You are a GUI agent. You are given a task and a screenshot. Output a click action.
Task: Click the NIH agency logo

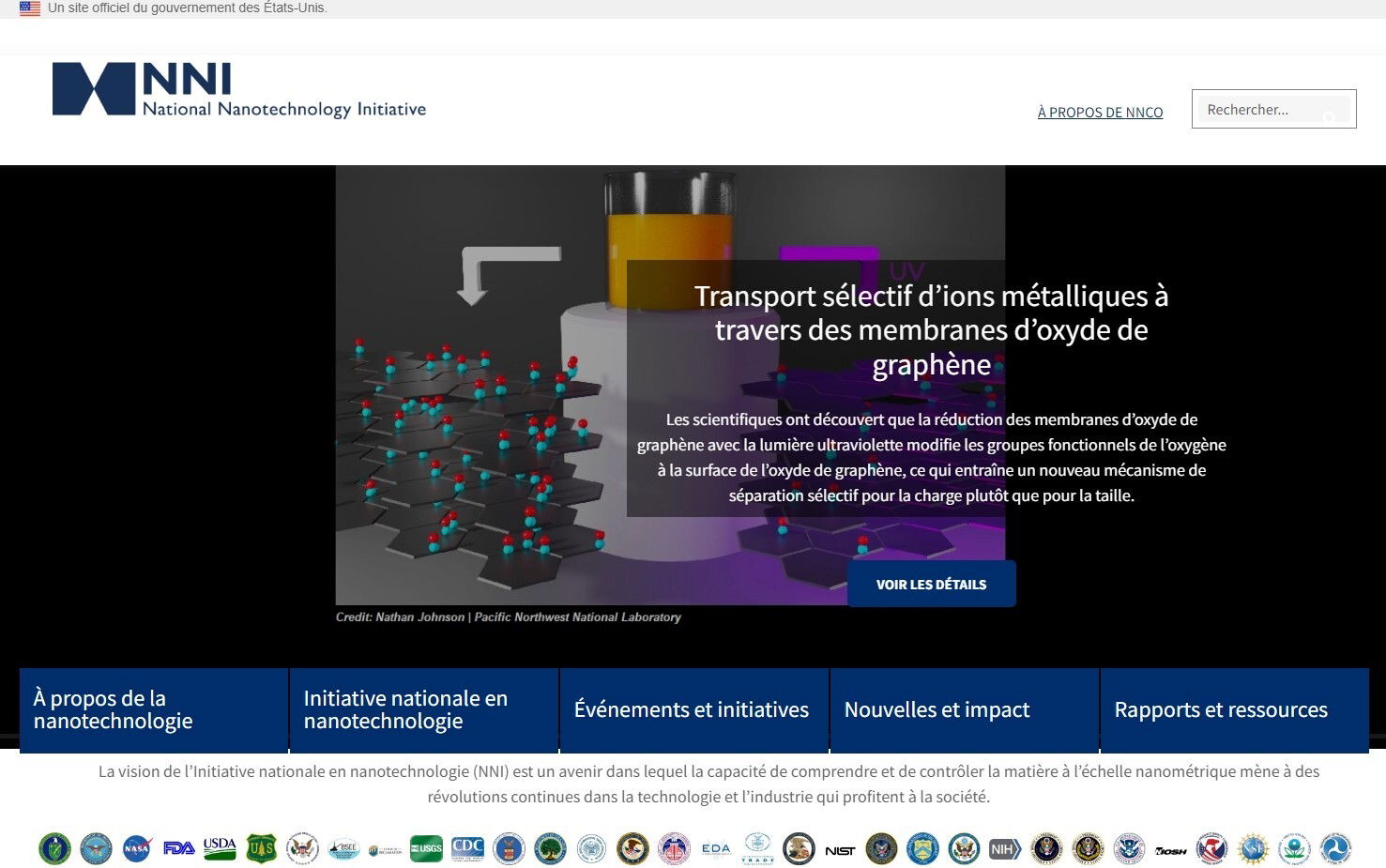(x=1004, y=849)
